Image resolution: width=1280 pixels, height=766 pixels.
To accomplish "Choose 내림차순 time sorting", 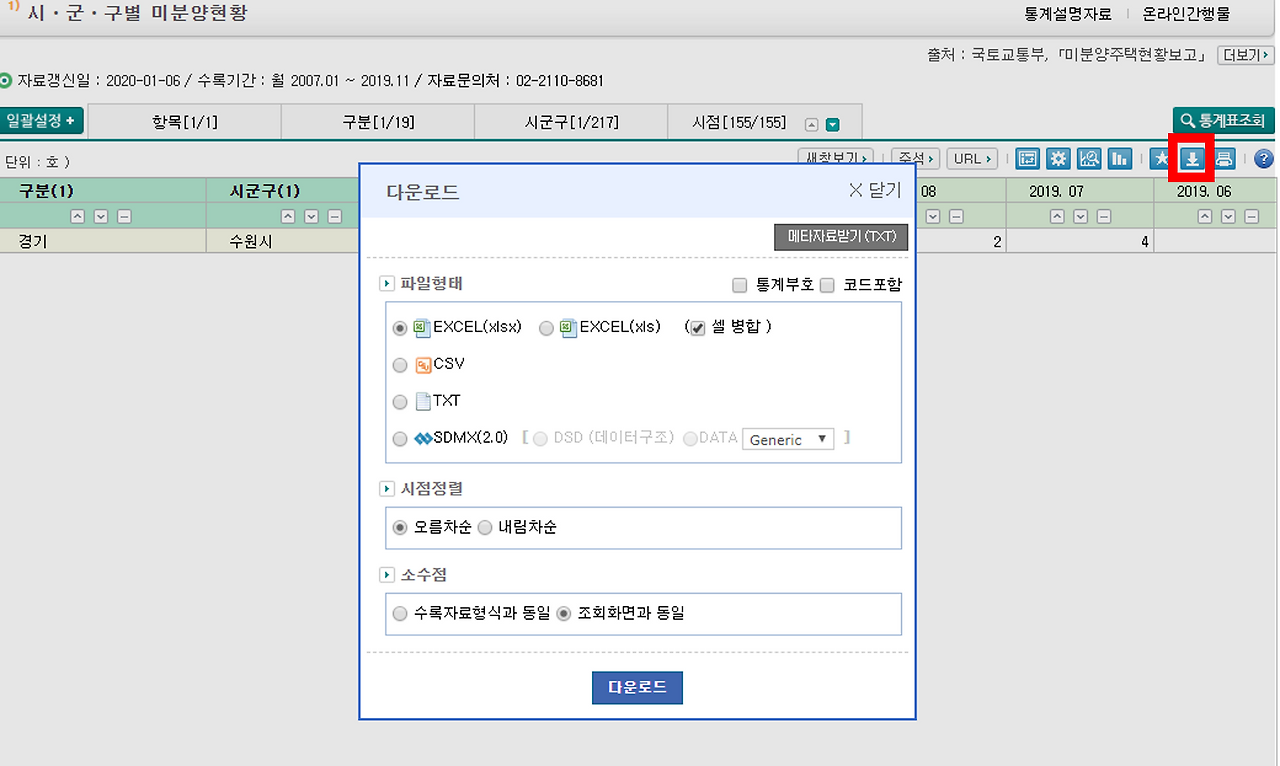I will [x=484, y=528].
